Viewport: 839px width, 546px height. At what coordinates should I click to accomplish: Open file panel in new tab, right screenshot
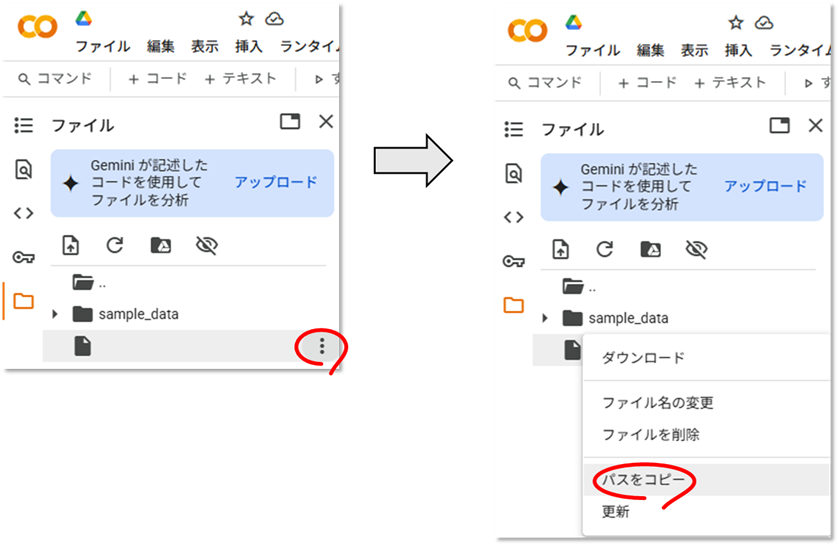tap(780, 125)
